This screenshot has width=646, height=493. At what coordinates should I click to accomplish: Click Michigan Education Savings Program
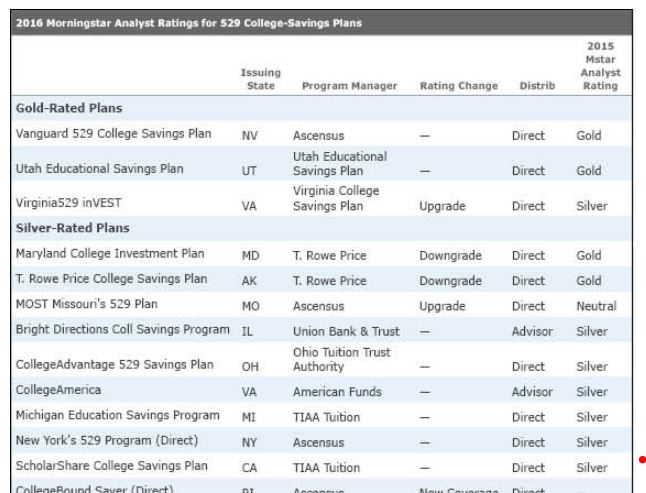pos(117,415)
